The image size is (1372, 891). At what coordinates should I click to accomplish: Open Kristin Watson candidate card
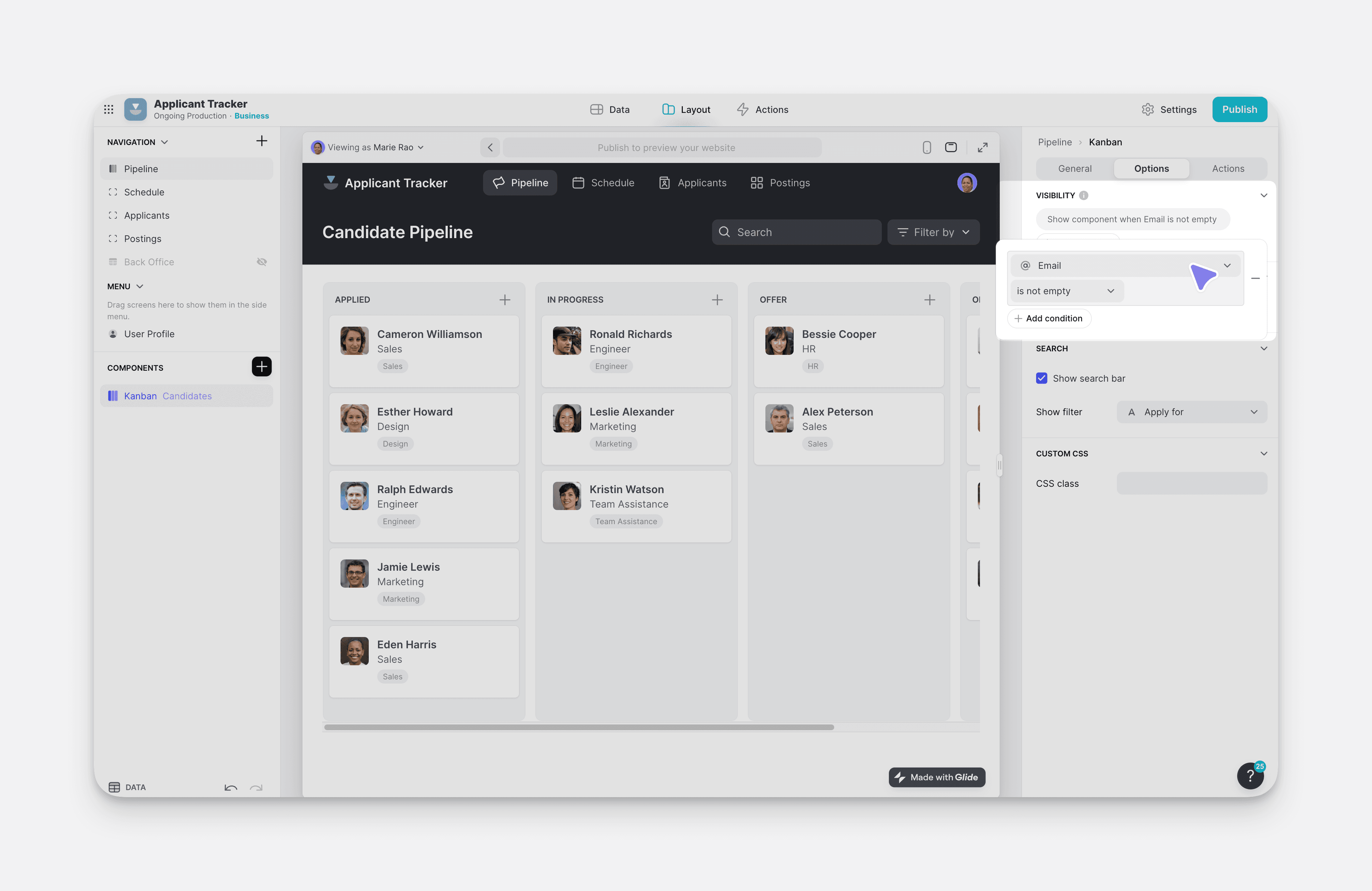click(636, 507)
